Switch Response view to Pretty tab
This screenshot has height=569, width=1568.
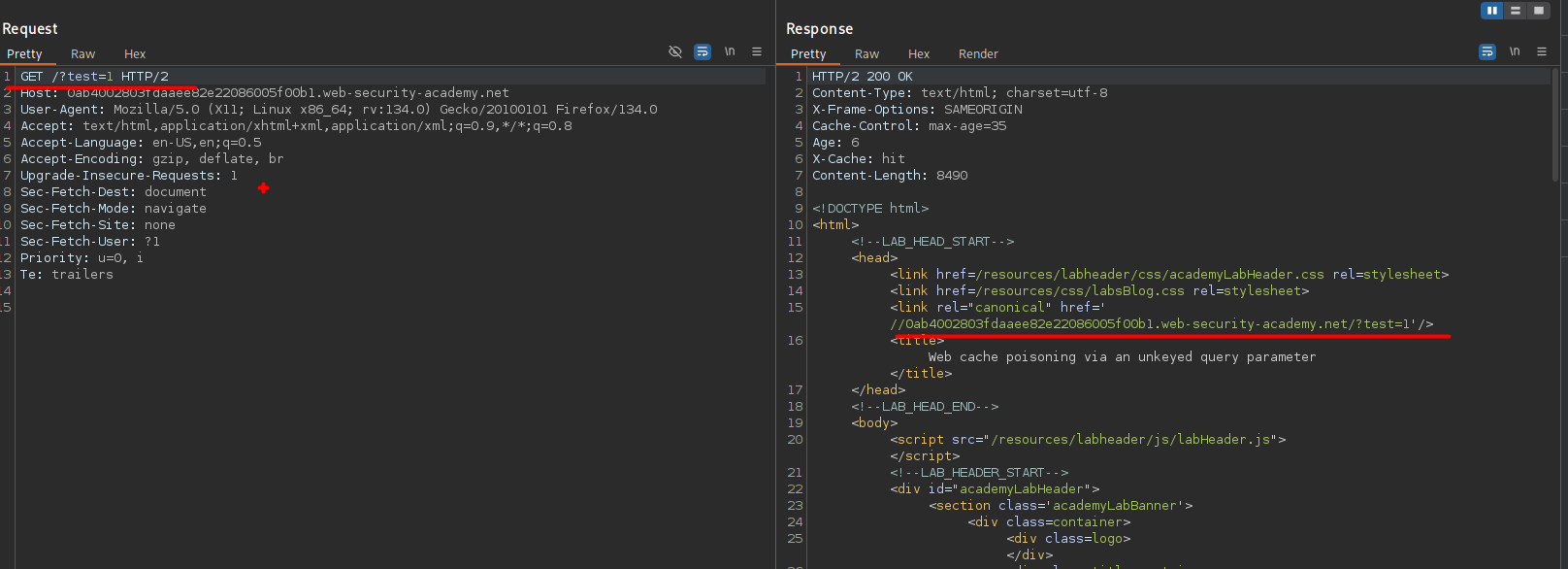click(808, 54)
